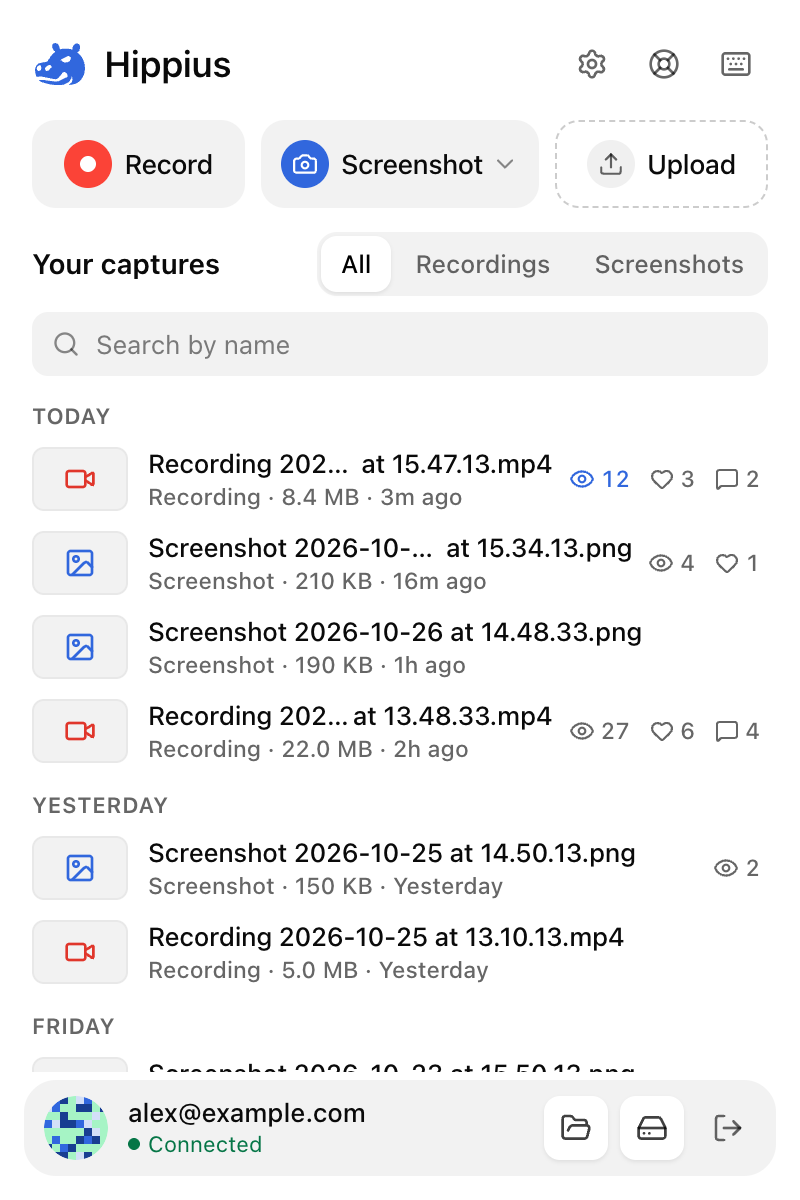This screenshot has height=1200, width=800.
Task: Click likes heart icon showing 1
Action: (727, 564)
